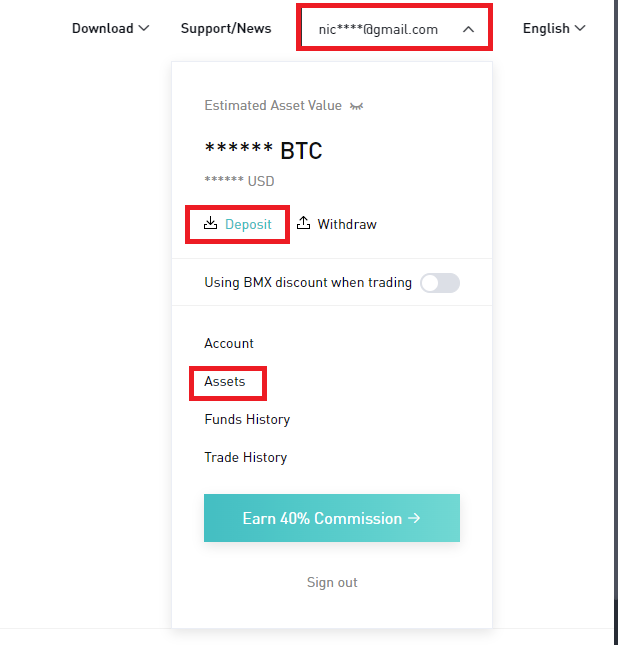Click the chevron next to the email
618x645 pixels.
[468, 29]
